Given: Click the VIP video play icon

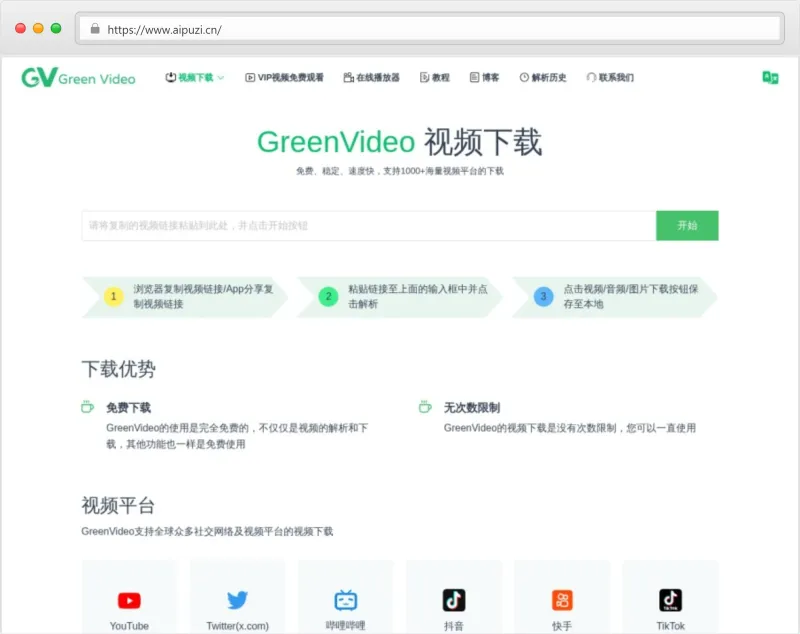Looking at the screenshot, I should (250, 78).
